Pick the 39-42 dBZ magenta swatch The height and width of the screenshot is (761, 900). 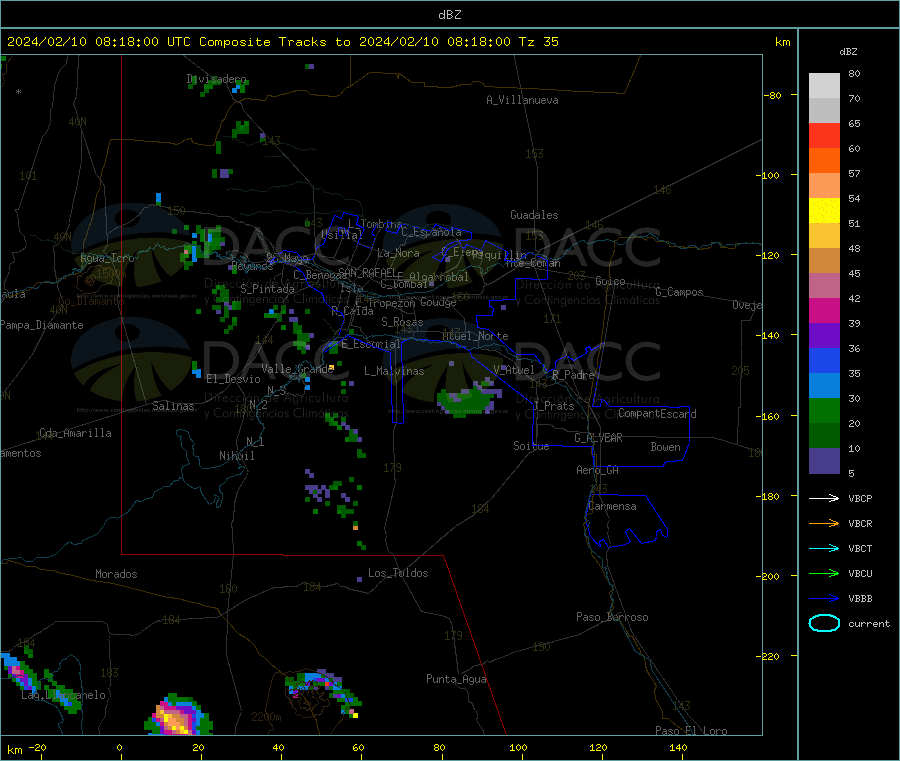pyautogui.click(x=824, y=311)
